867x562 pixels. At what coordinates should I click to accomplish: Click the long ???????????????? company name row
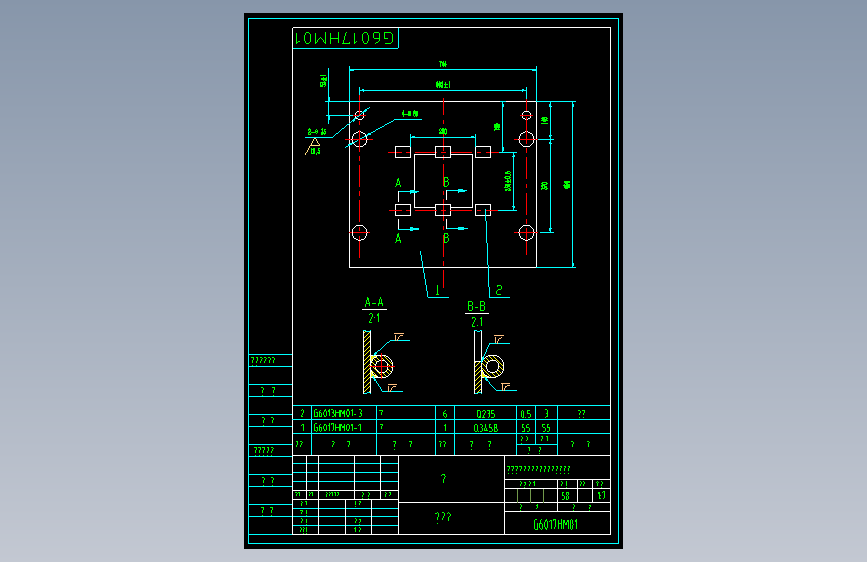click(x=538, y=470)
